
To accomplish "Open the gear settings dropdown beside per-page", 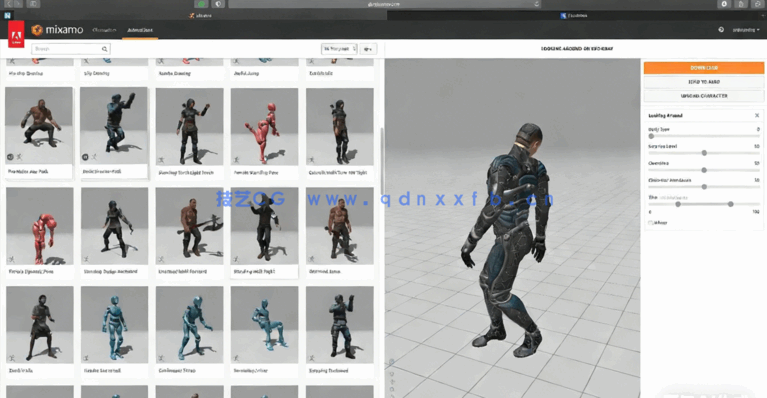I will (x=368, y=49).
